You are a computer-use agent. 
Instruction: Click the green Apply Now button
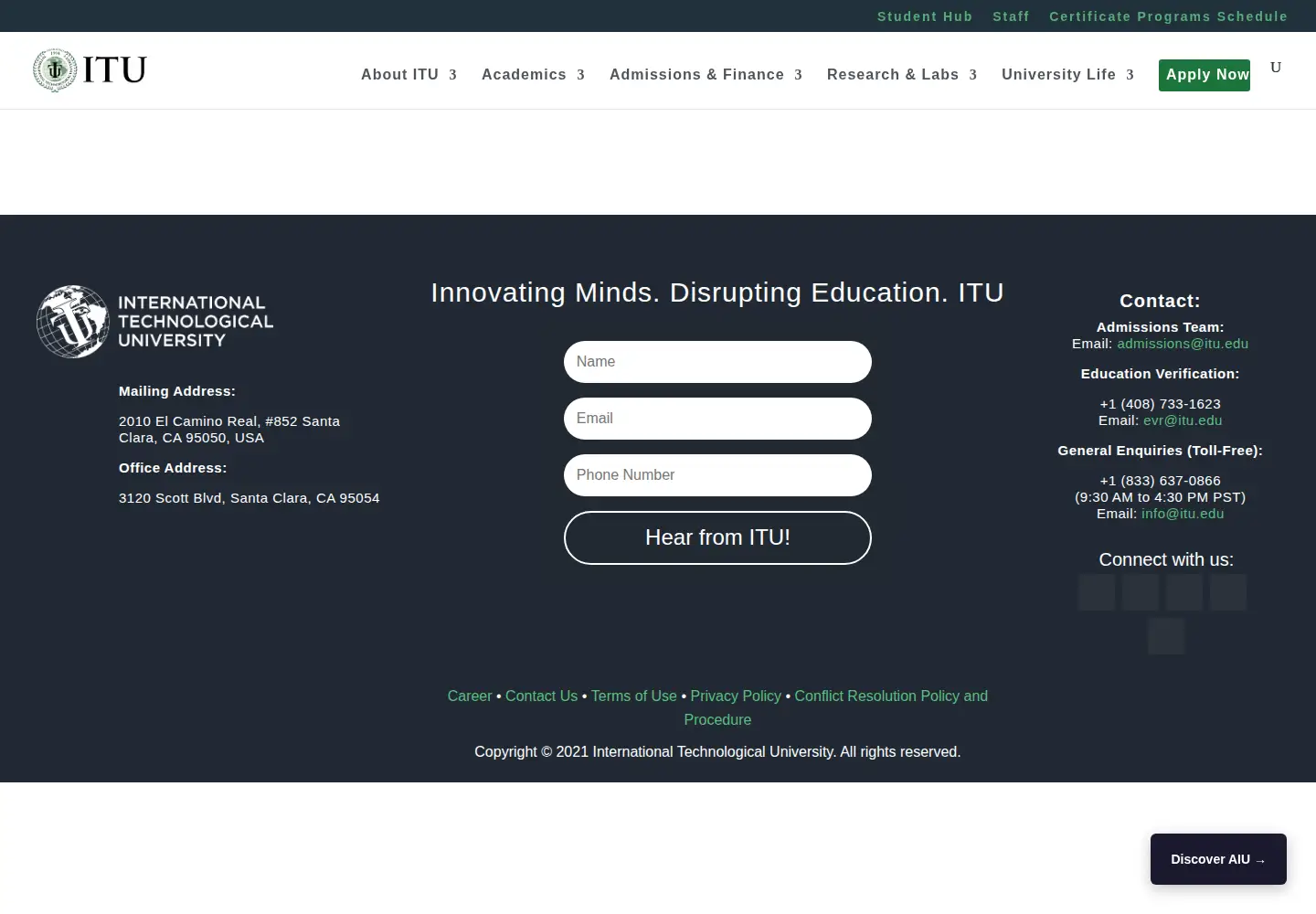[1205, 75]
